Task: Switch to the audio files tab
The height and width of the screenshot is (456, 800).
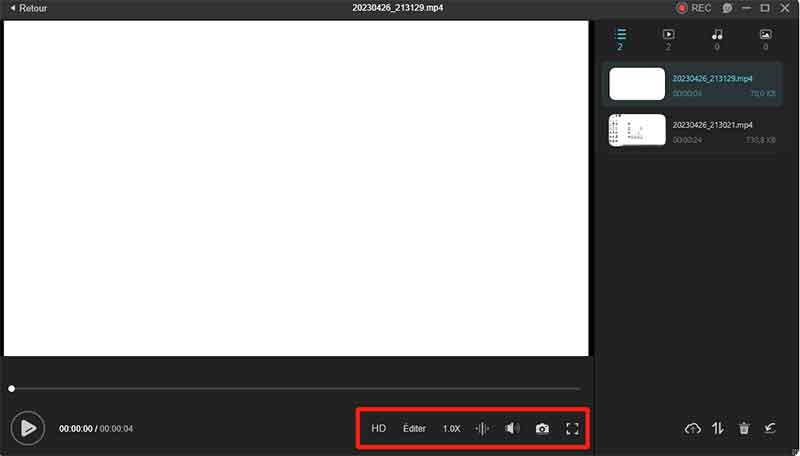Action: (717, 40)
